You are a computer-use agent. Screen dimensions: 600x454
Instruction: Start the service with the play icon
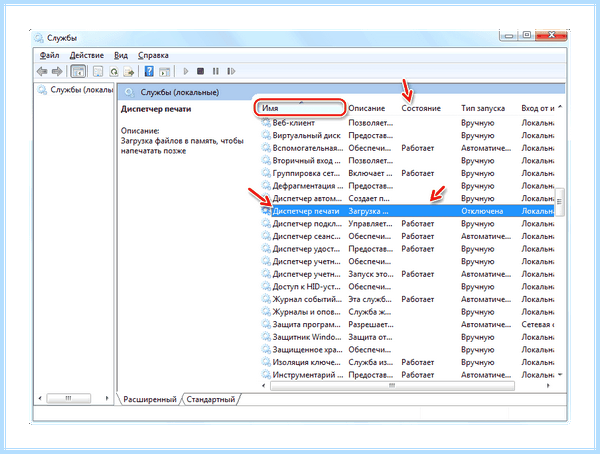186,71
